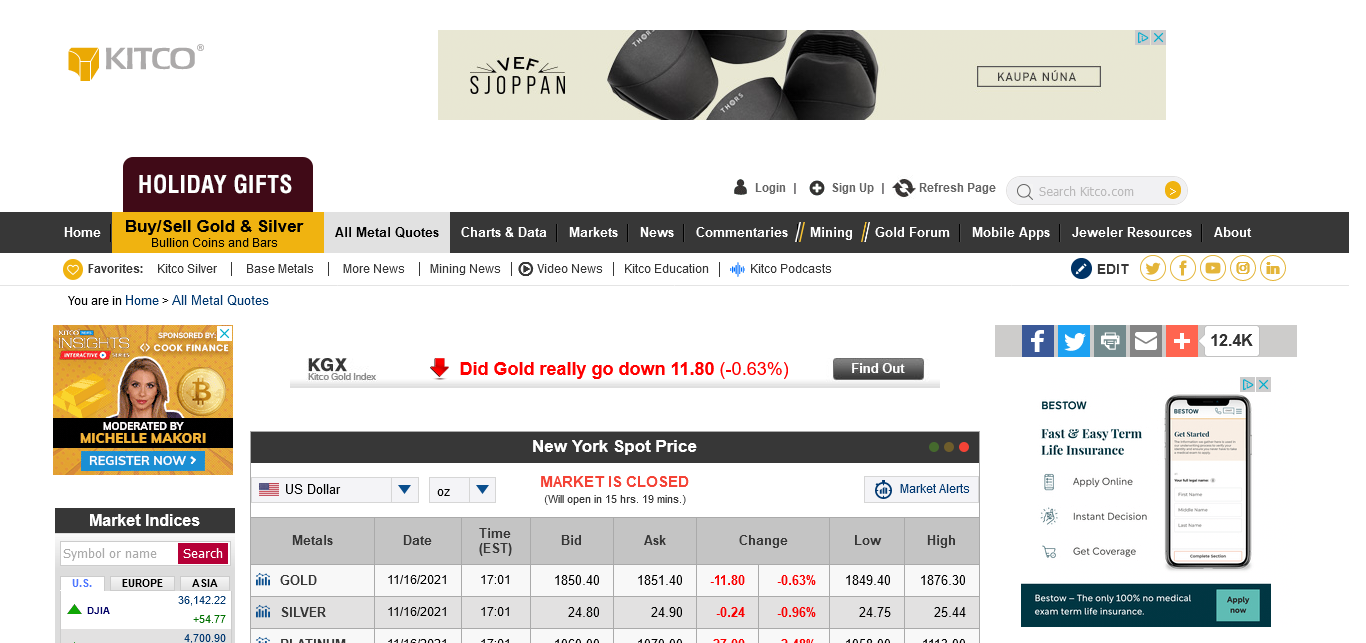Click the LinkedIn circle icon
This screenshot has width=1366, height=643.
click(1273, 268)
